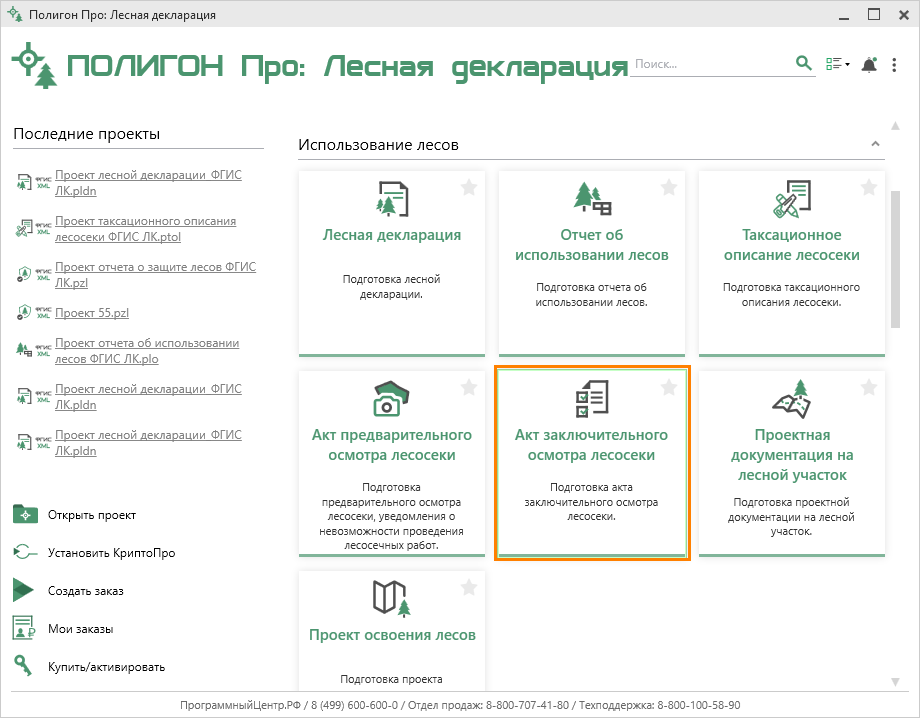
Task: Favorite the Проектная документация star
Action: 869,388
